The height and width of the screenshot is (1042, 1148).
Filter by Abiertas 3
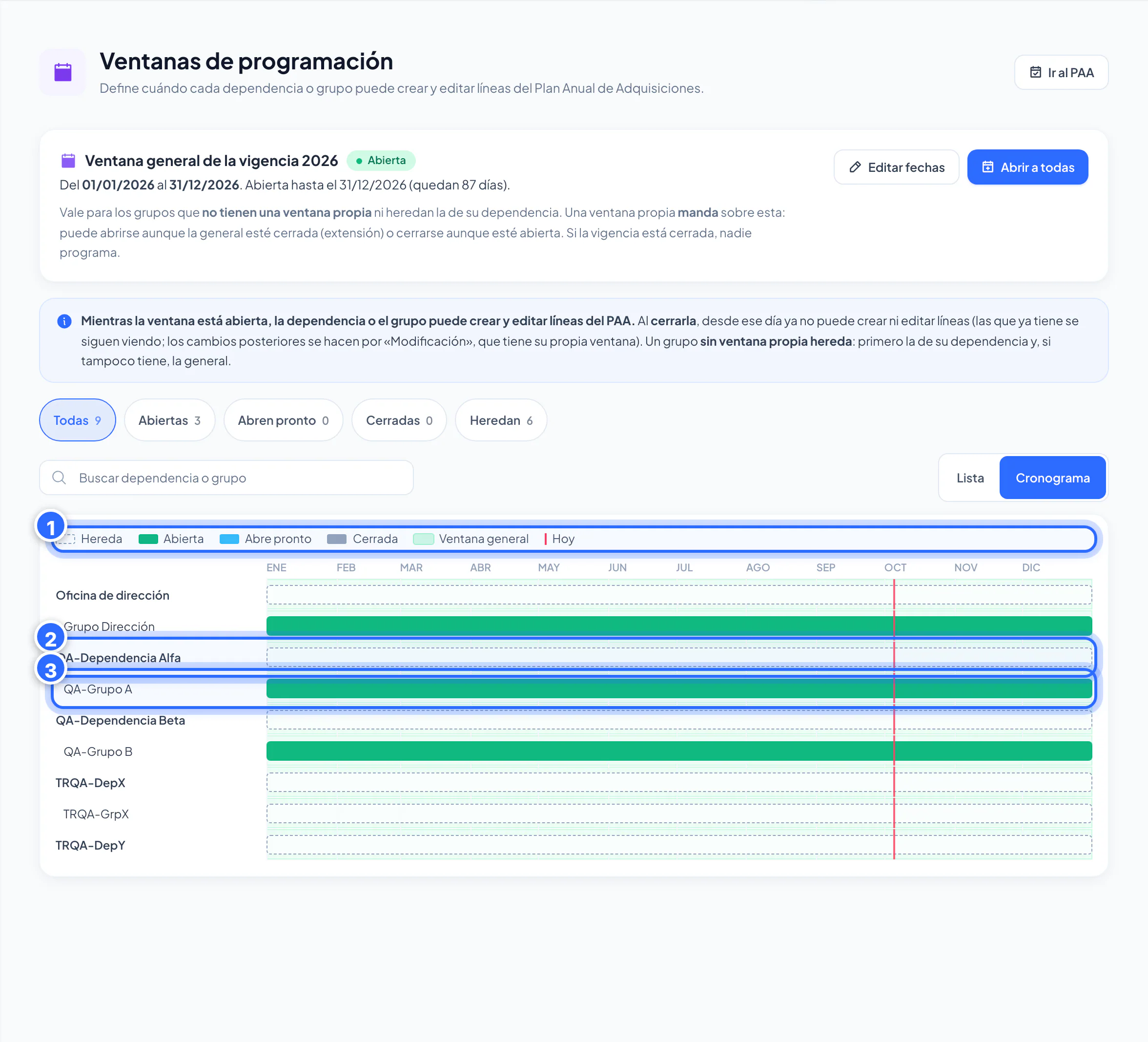point(170,420)
